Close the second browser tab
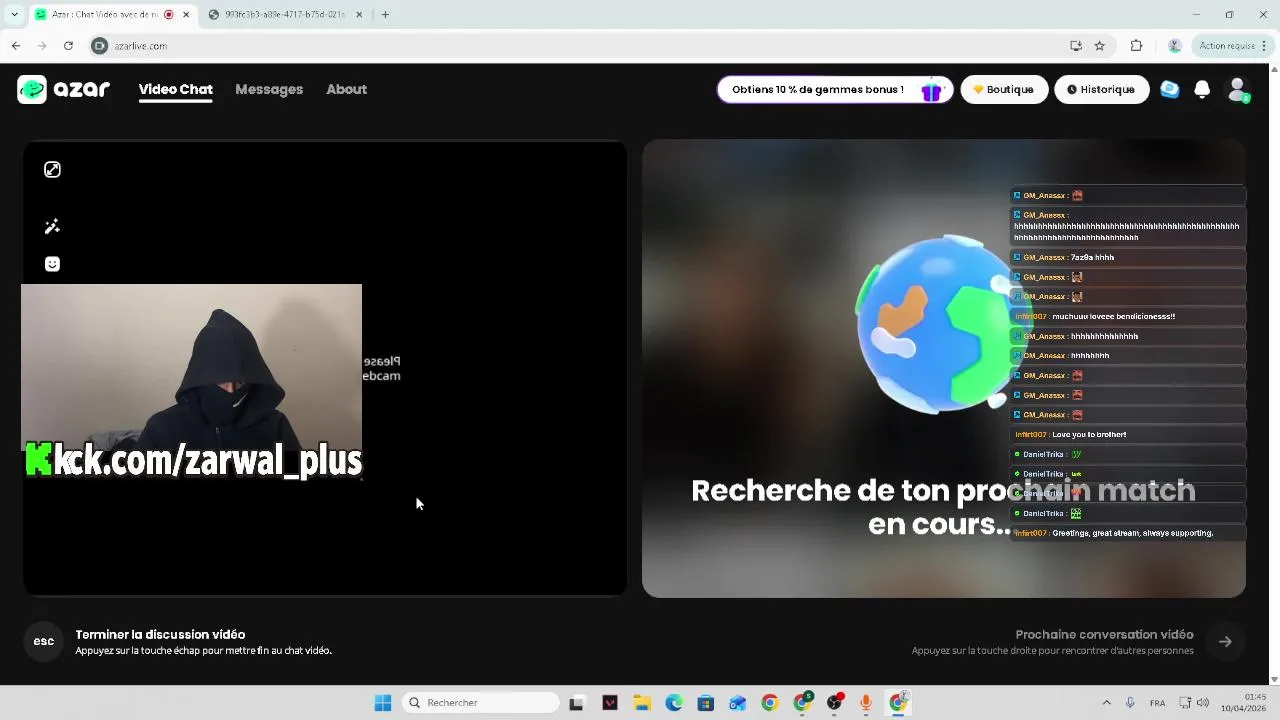The width and height of the screenshot is (1280, 720). (x=360, y=15)
